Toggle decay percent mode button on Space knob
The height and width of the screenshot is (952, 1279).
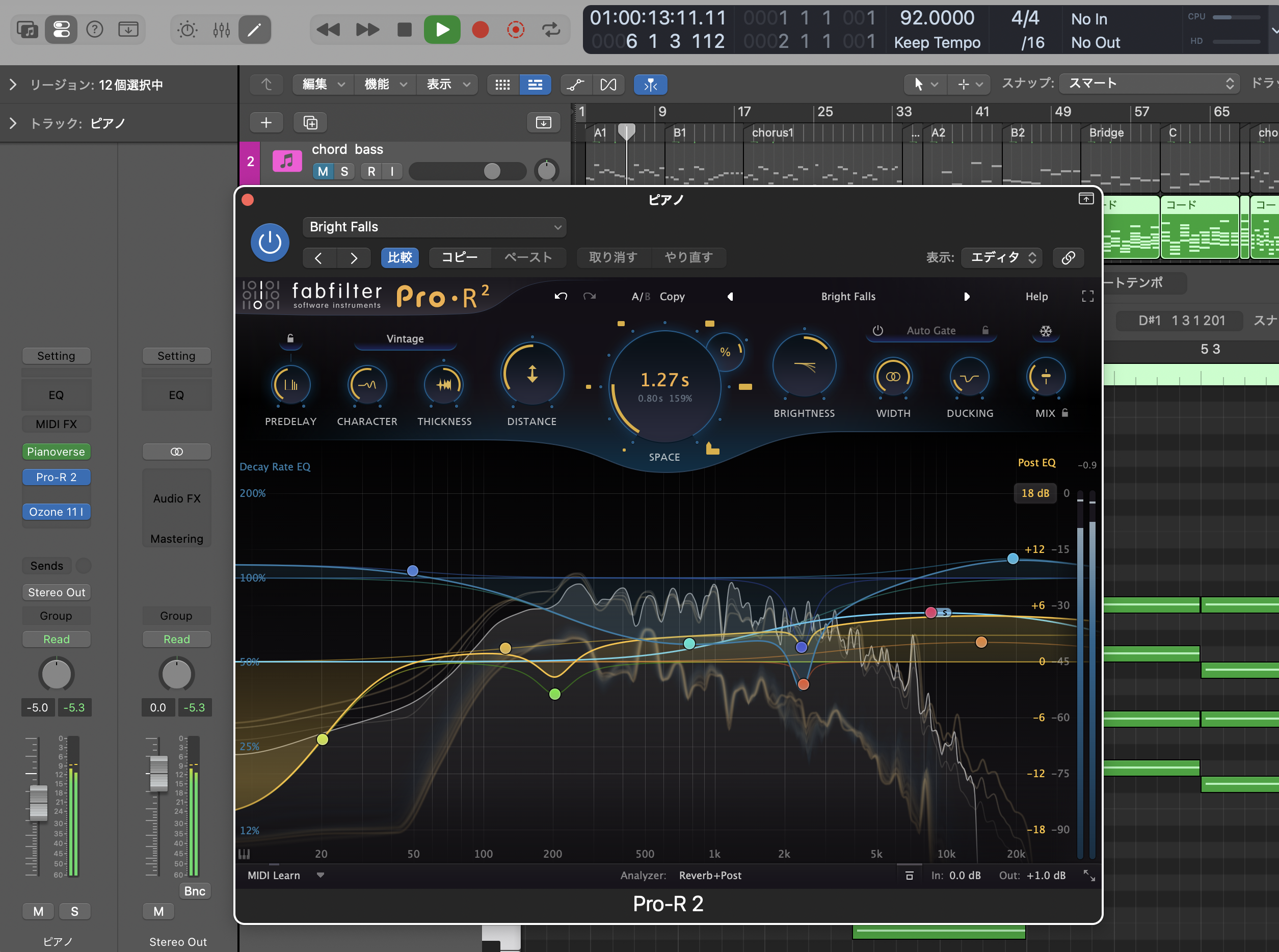(x=725, y=352)
